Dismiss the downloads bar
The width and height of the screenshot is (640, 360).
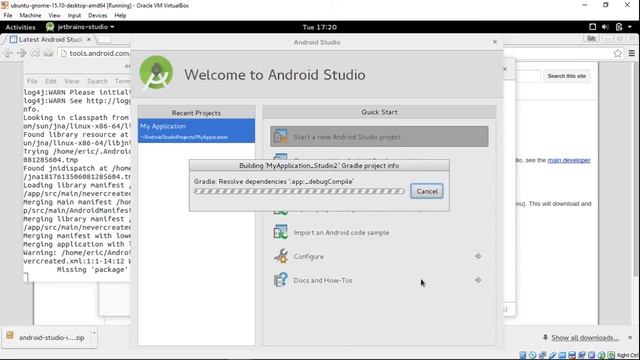point(630,338)
